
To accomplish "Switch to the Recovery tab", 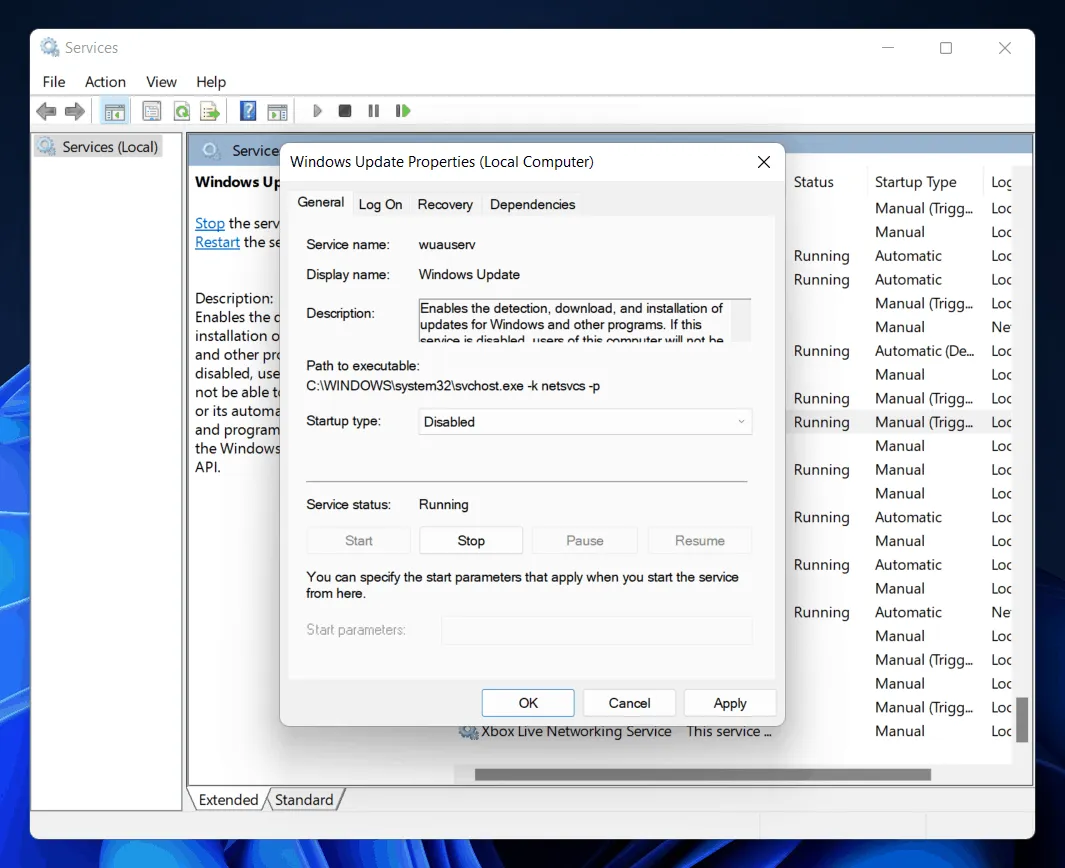I will [445, 204].
